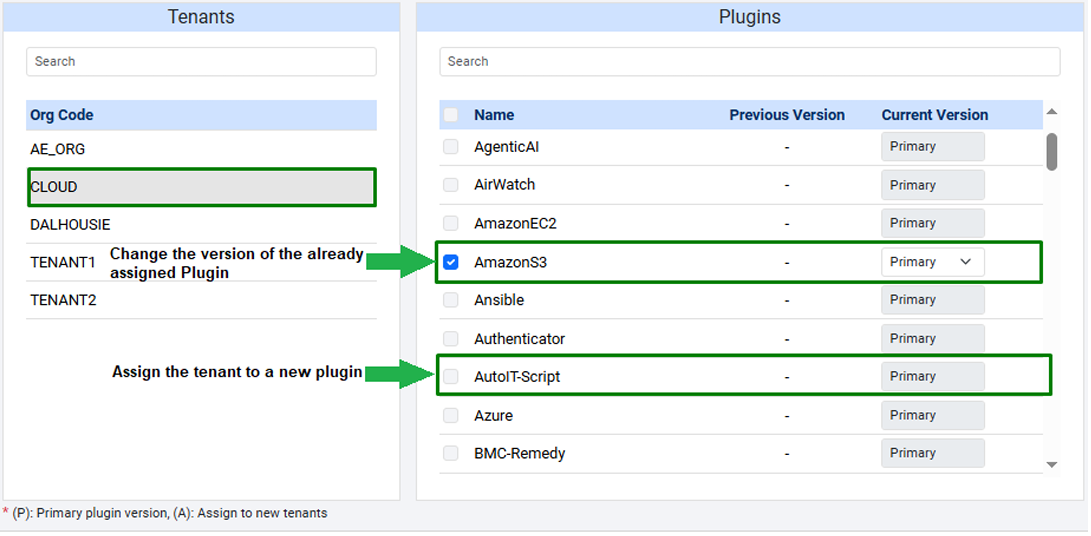Click the Name column header
Screen dimensions: 1091x536
click(494, 115)
